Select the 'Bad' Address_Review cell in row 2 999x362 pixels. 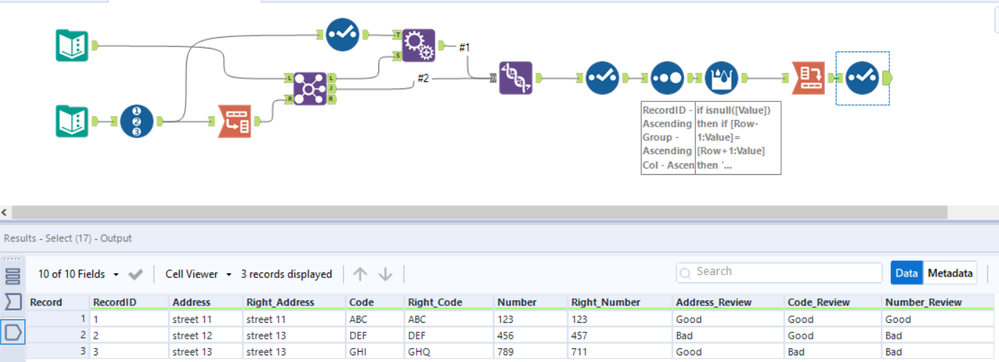[728, 335]
